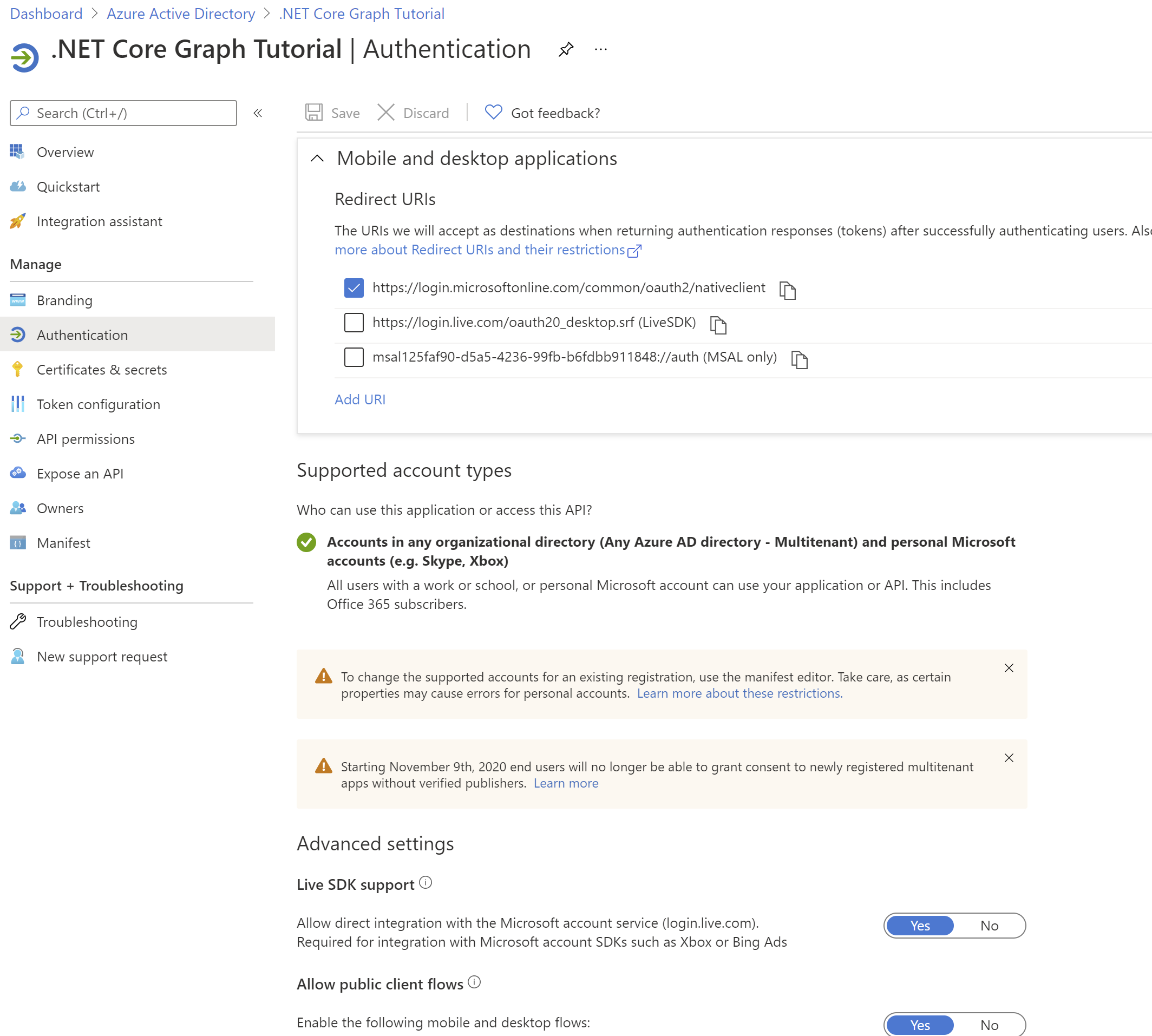Image resolution: width=1152 pixels, height=1036 pixels.
Task: Open Certificates & secrets settings
Action: pos(102,369)
